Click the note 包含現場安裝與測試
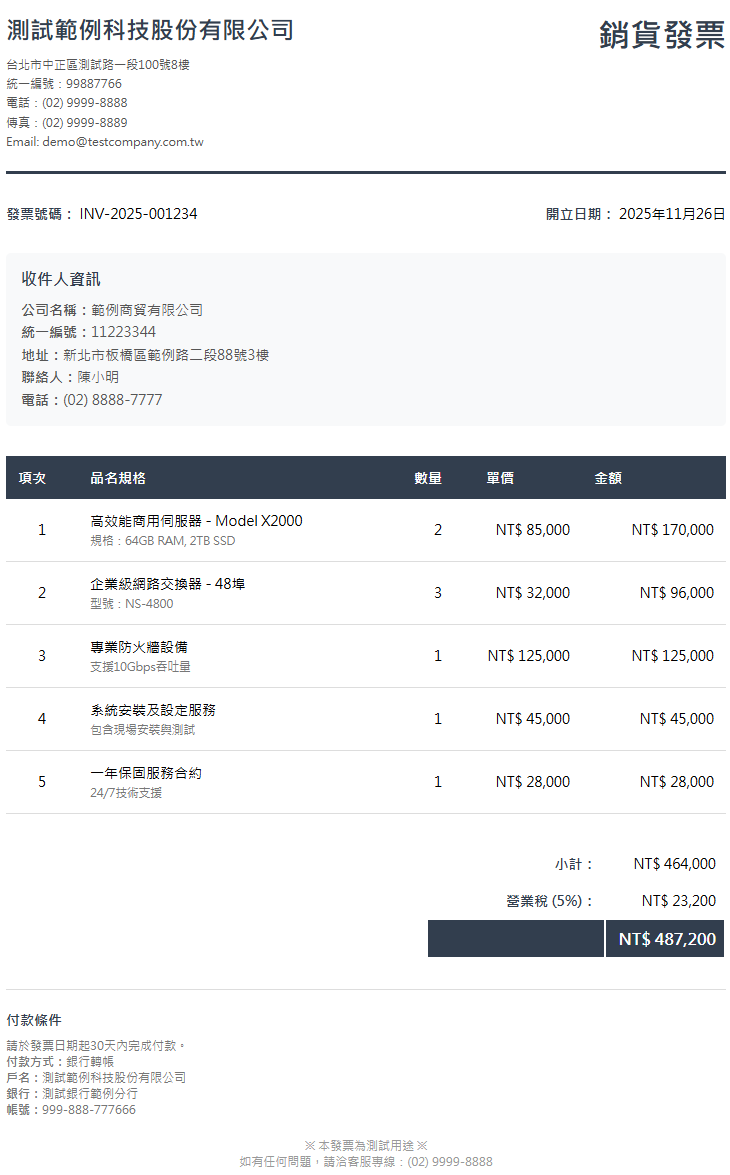 (x=142, y=730)
